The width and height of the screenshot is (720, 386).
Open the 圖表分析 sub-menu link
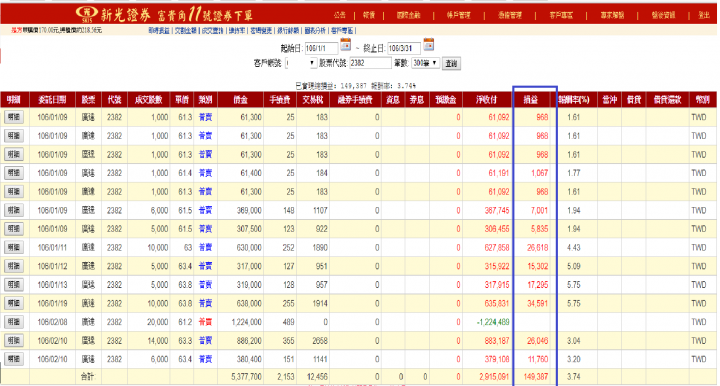(x=315, y=30)
